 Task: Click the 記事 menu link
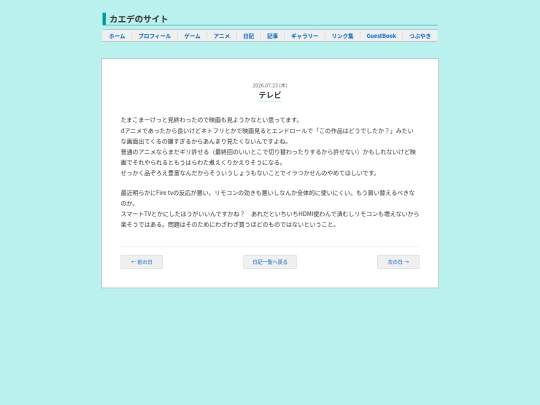[x=272, y=36]
